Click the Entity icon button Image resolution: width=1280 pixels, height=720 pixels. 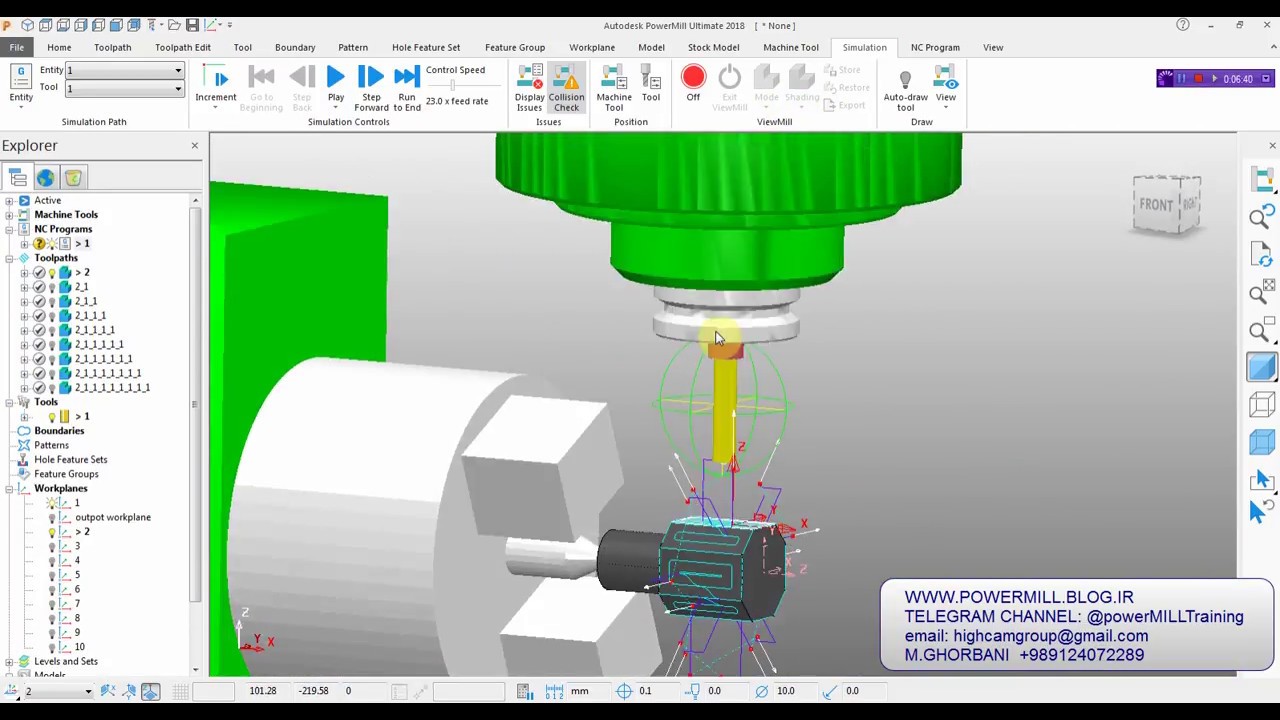21,84
